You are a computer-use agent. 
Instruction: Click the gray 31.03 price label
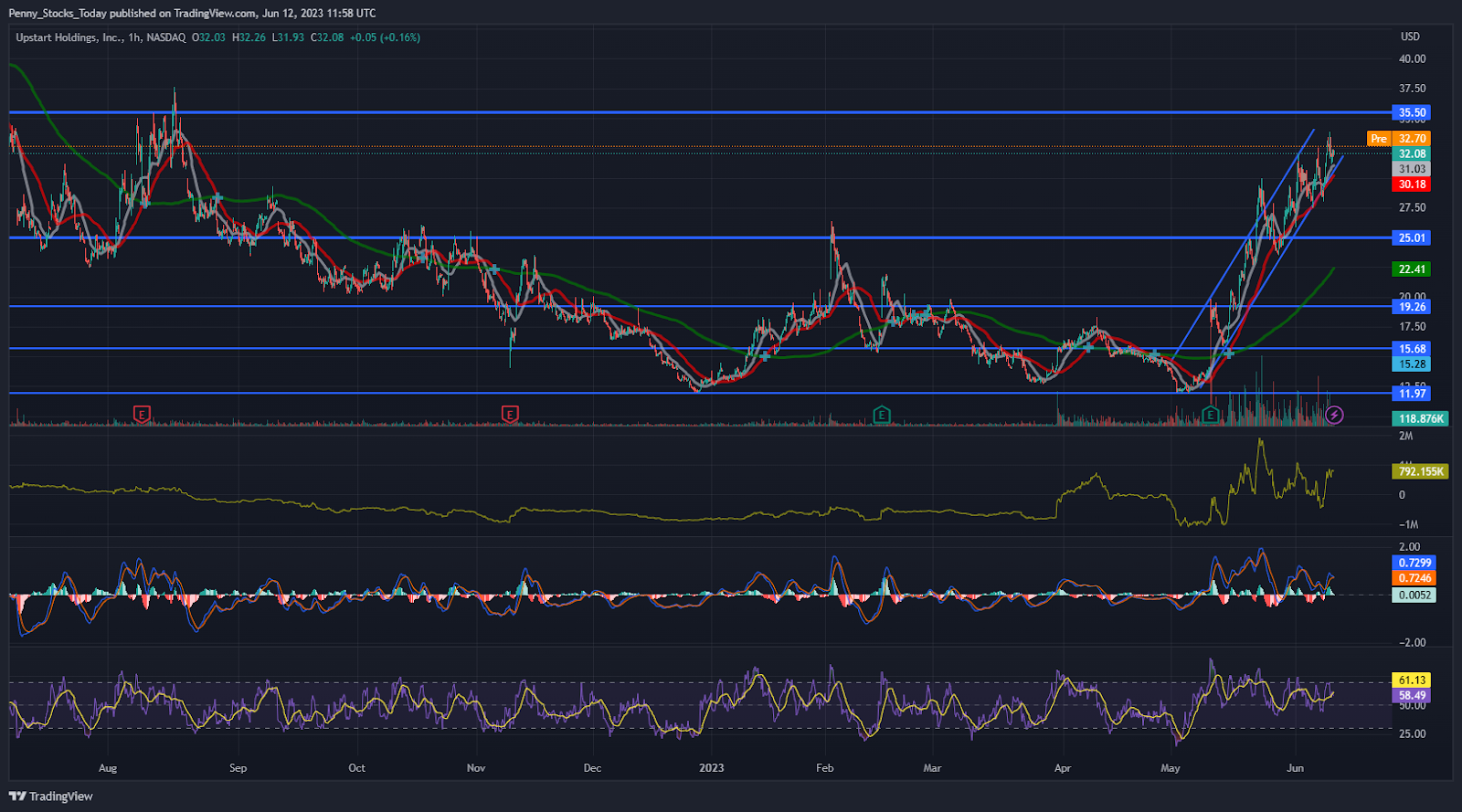coord(1412,169)
